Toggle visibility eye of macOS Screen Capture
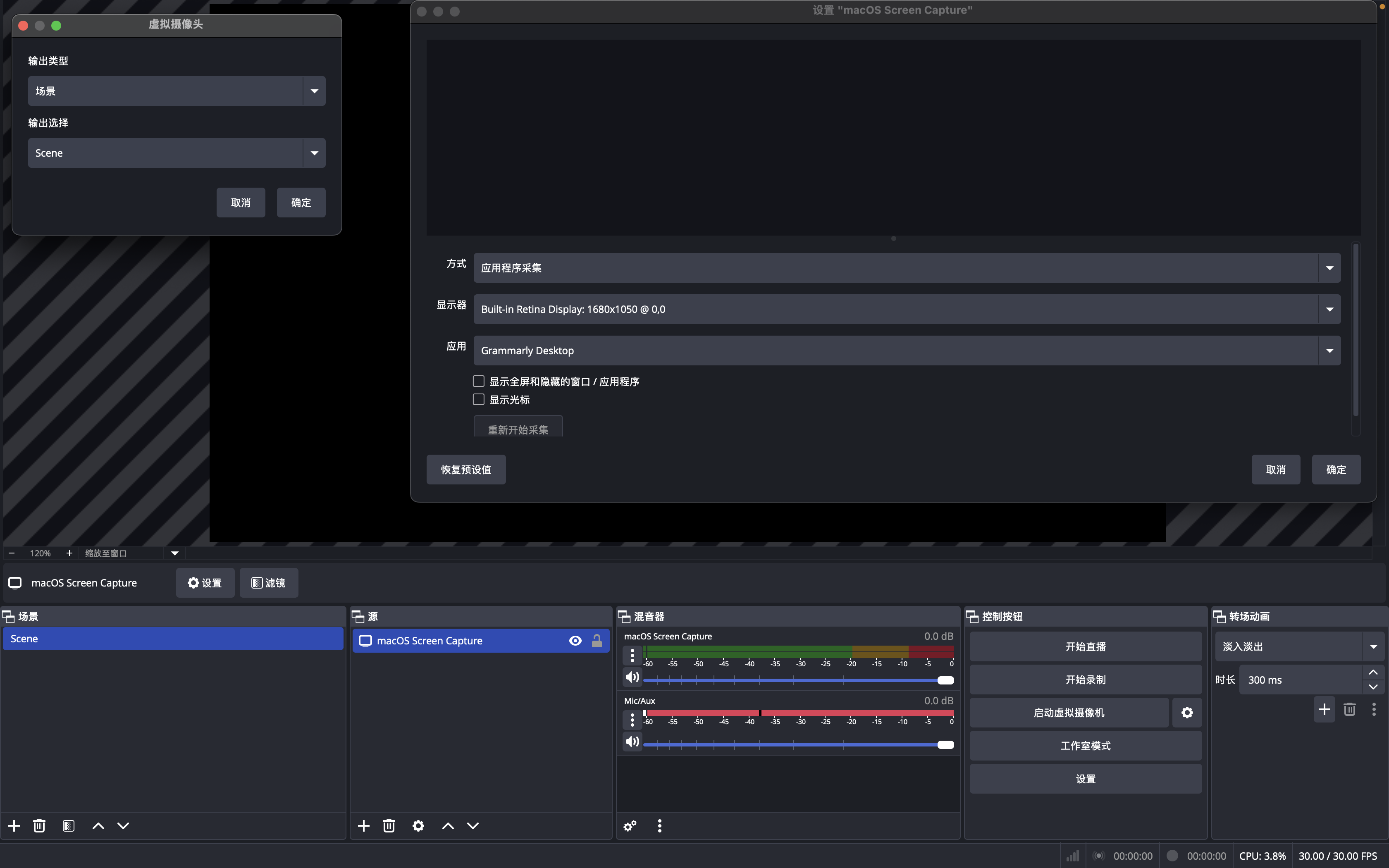 point(575,641)
